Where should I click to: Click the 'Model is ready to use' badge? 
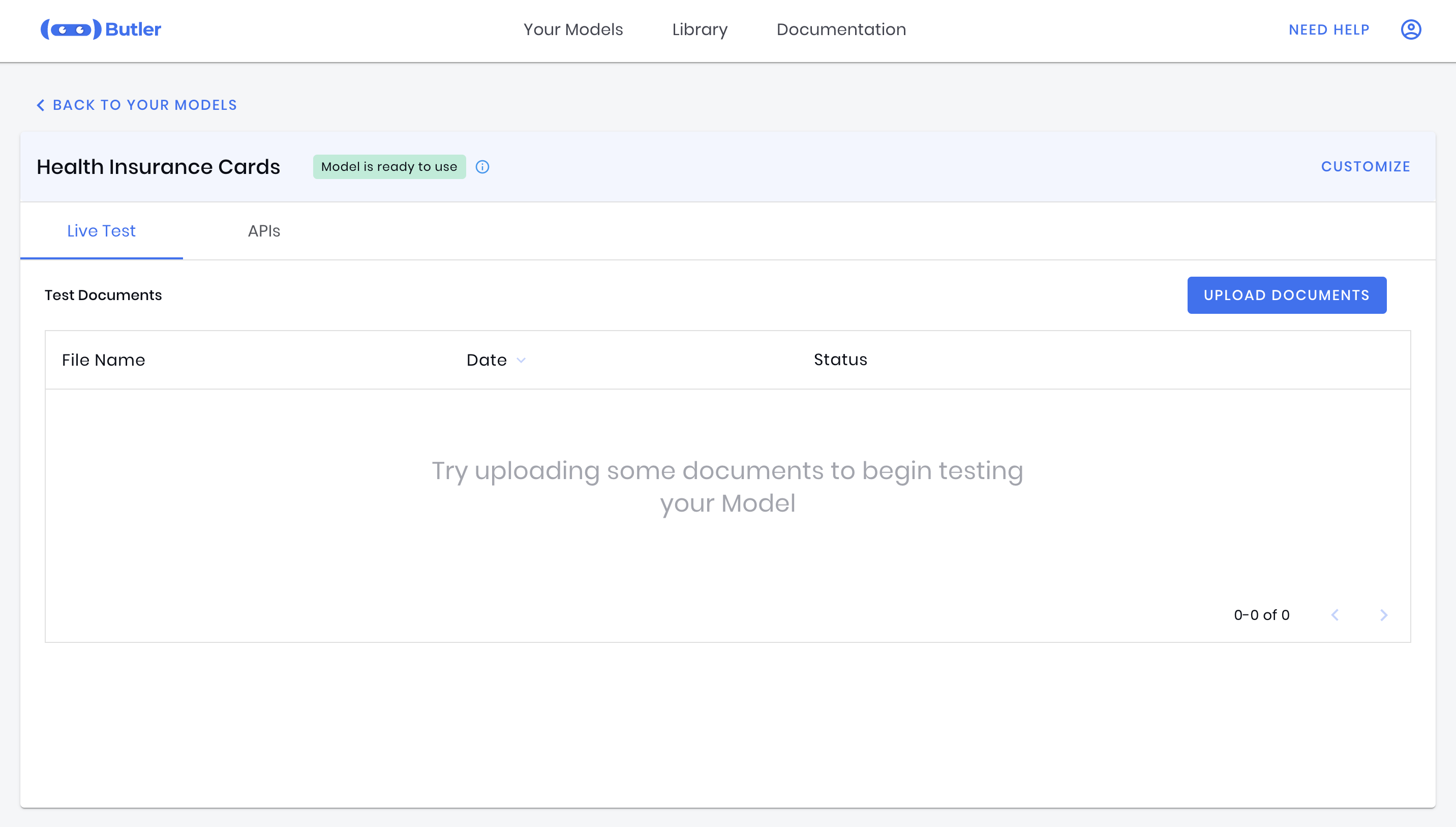click(389, 167)
